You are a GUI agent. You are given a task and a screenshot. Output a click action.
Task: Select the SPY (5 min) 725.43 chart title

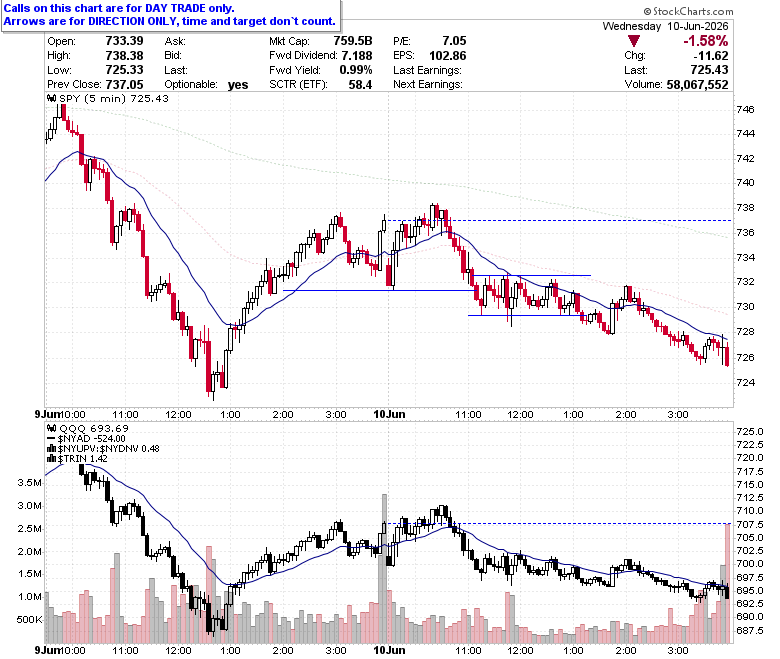[x=114, y=98]
